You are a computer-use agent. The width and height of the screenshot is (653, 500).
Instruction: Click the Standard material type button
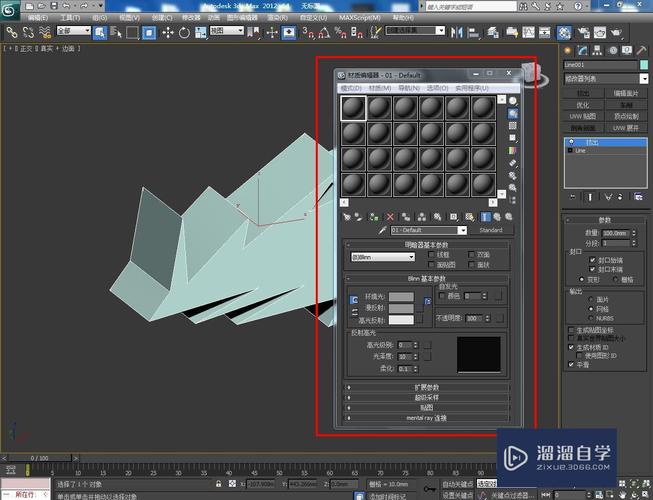[490, 230]
